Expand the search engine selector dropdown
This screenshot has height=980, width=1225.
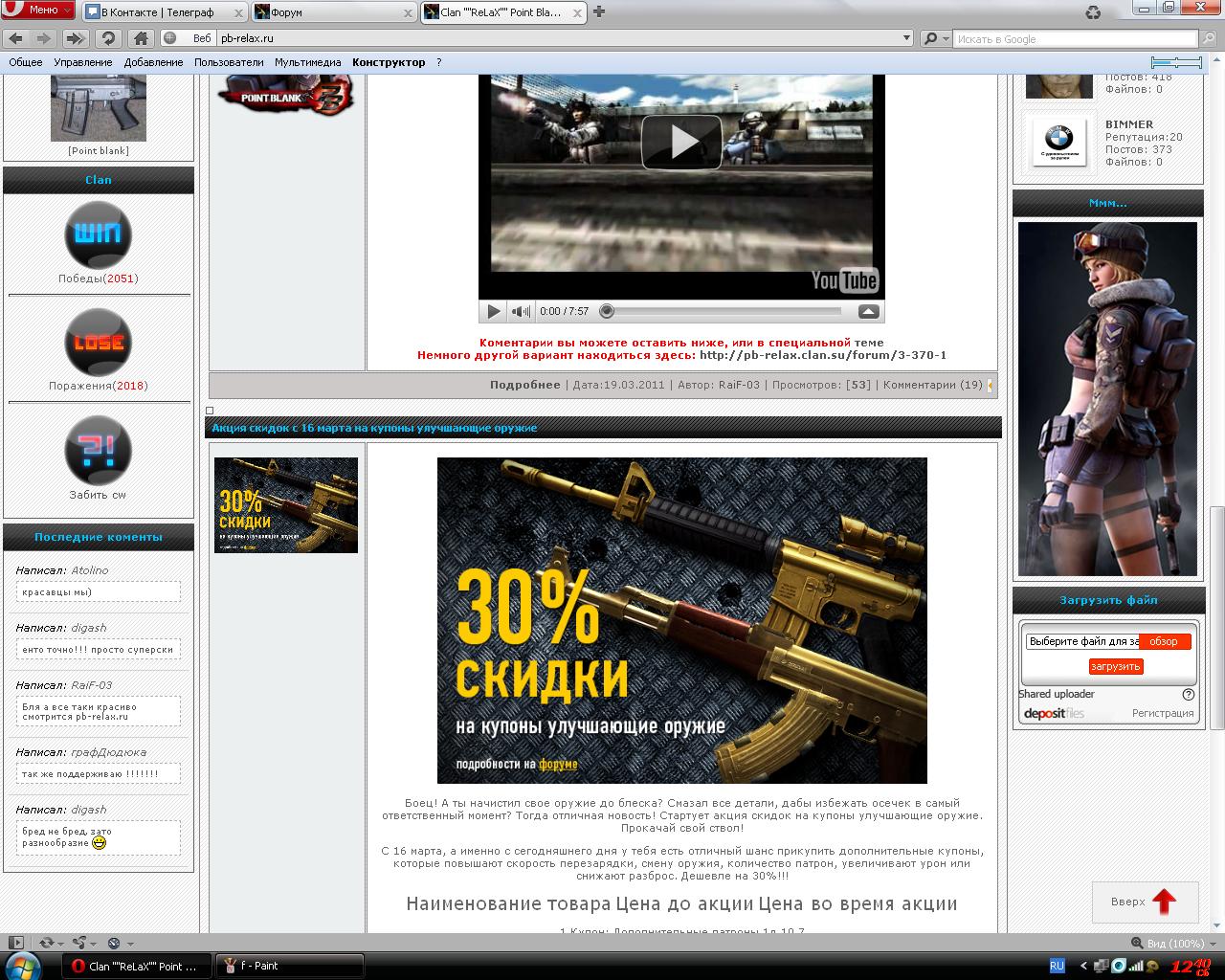click(x=935, y=38)
